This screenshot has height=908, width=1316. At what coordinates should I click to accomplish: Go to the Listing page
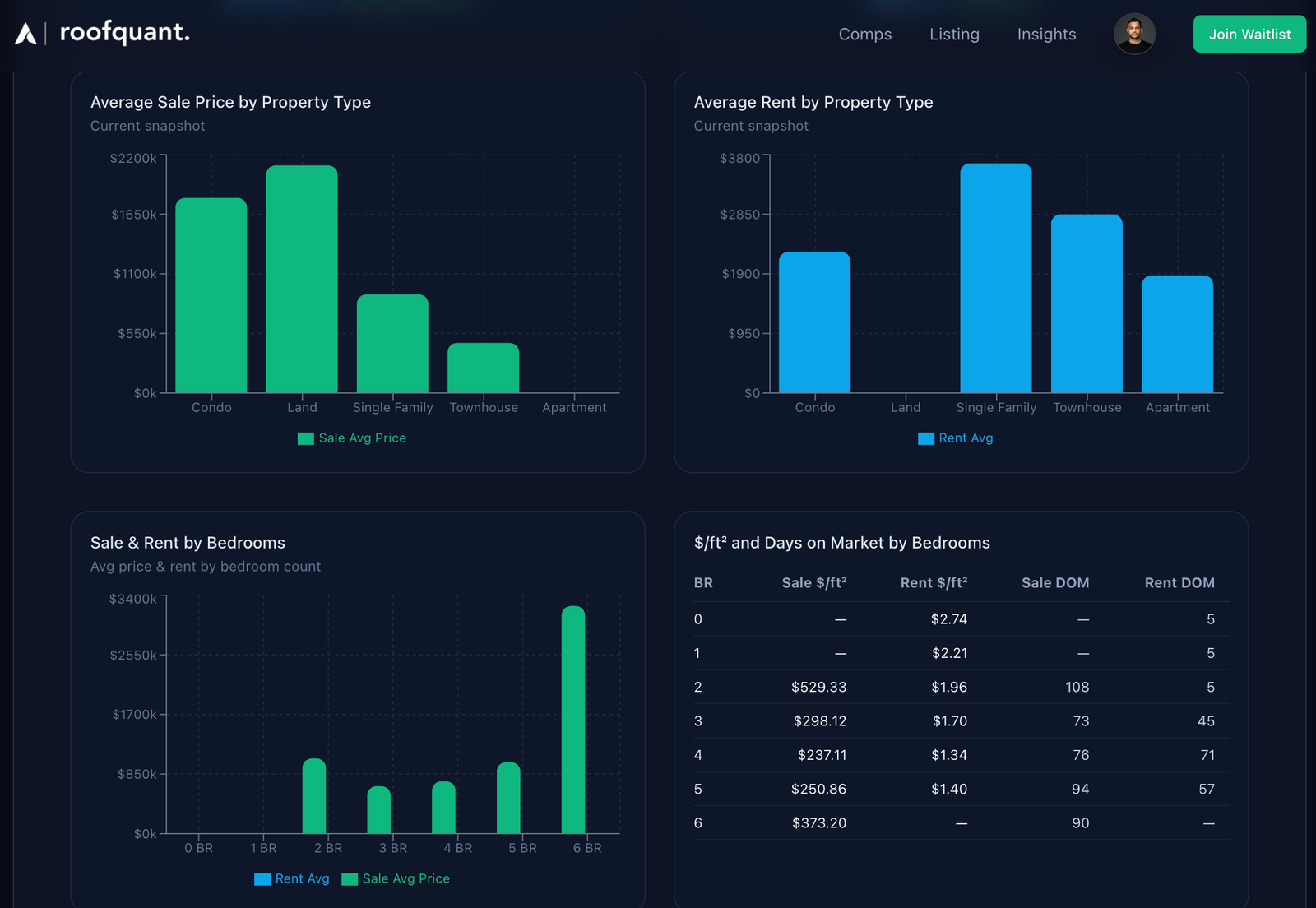click(954, 35)
